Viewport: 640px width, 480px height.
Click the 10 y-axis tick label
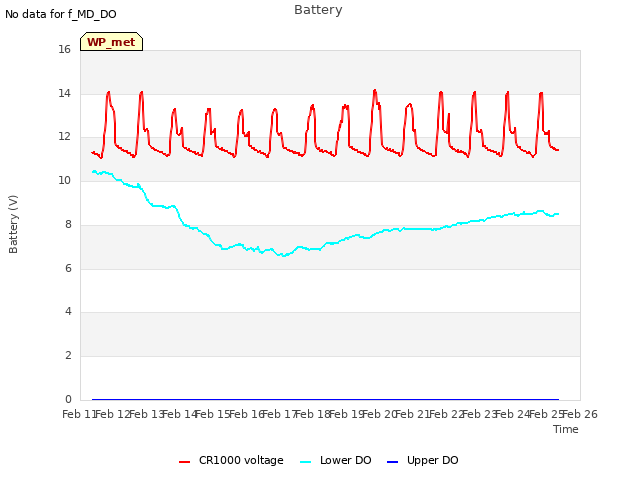64,180
